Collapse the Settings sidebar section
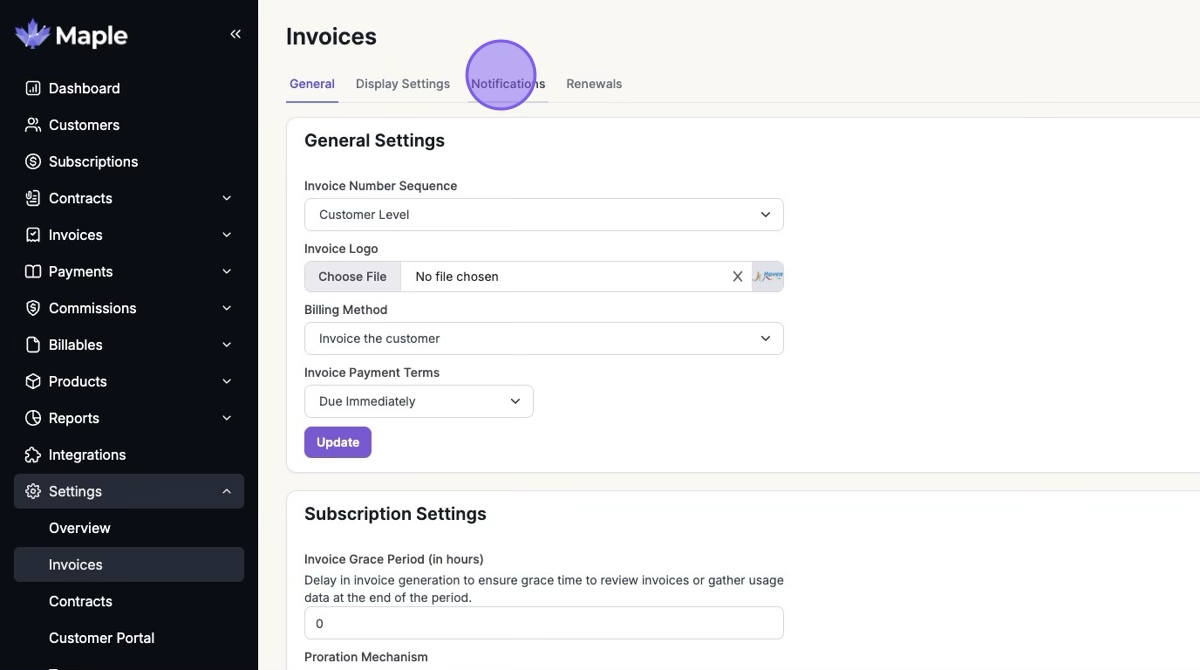The width and height of the screenshot is (1200, 670). [x=227, y=492]
